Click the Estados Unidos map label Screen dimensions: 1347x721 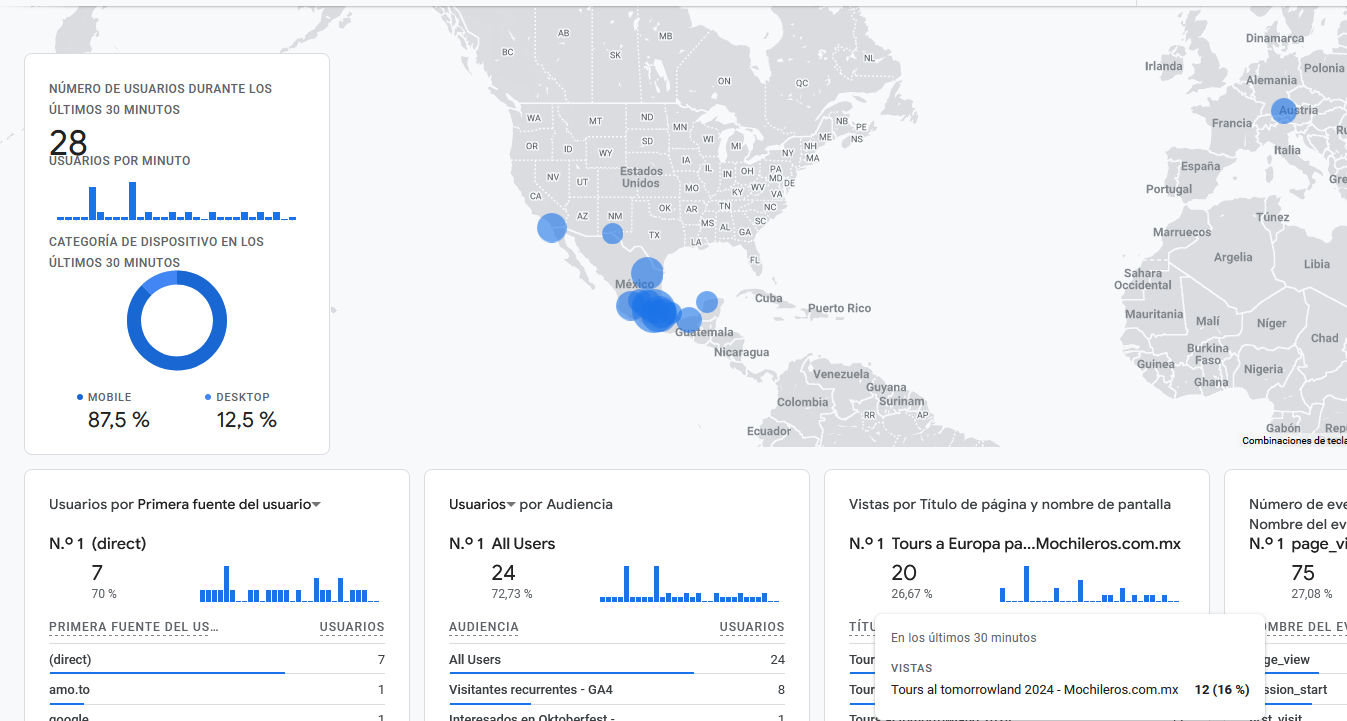point(641,177)
